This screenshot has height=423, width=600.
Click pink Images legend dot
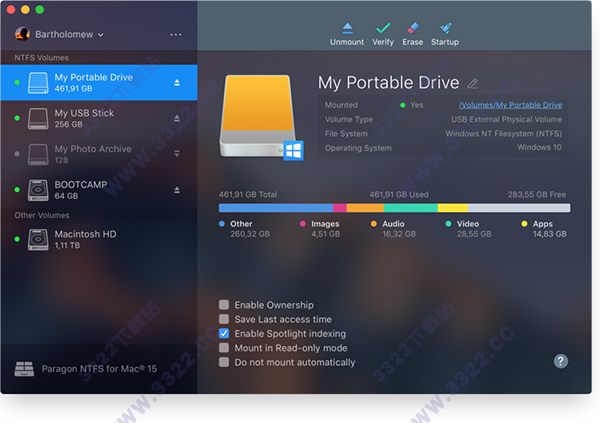click(x=303, y=224)
